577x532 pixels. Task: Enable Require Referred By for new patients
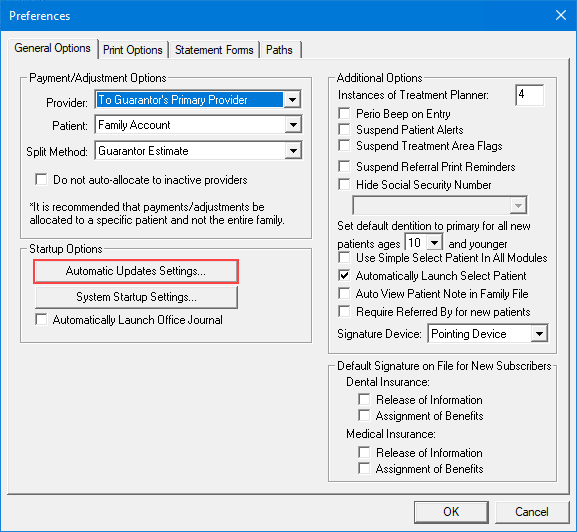point(344,311)
